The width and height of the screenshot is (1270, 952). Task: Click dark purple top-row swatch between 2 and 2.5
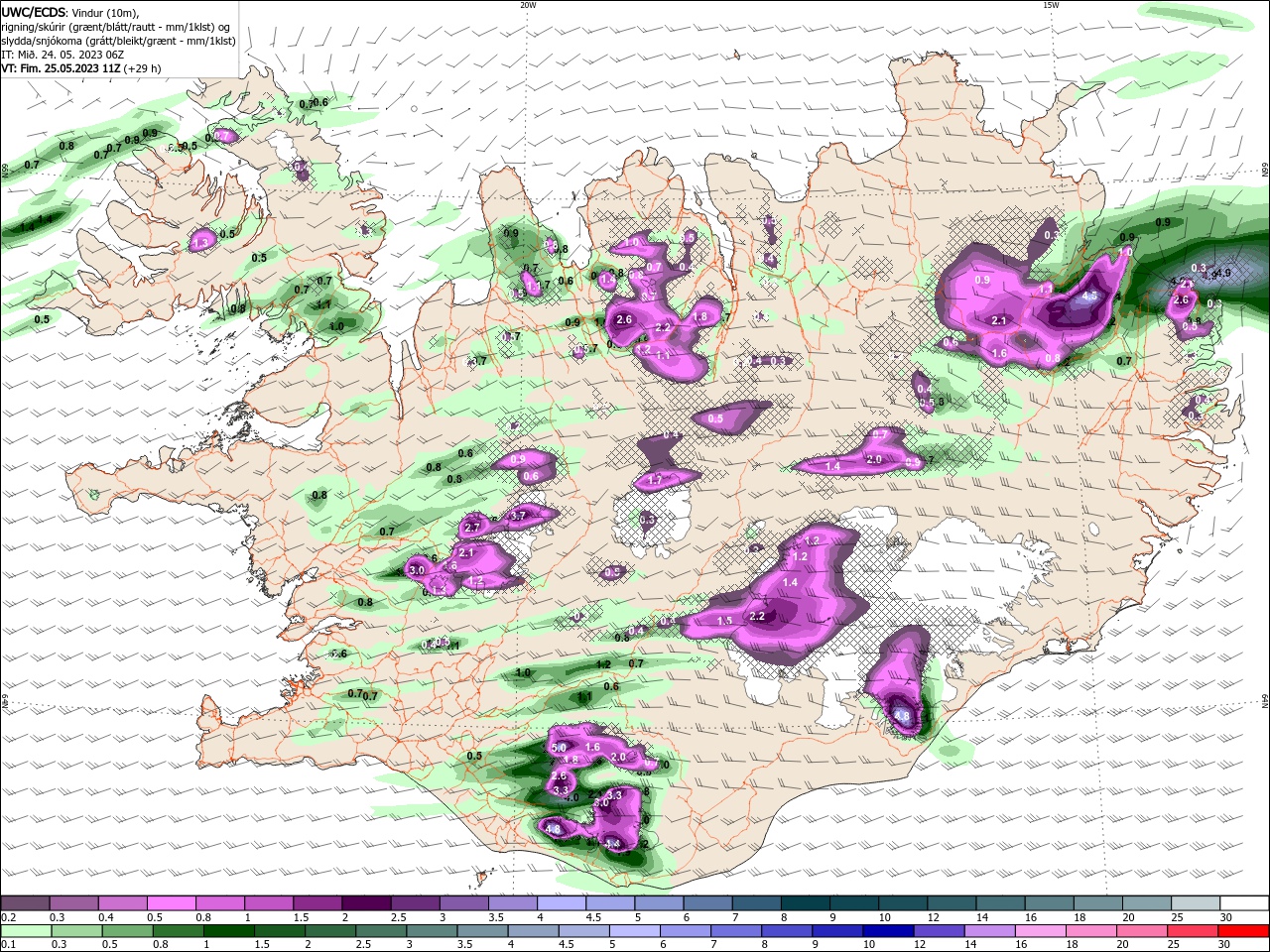(366, 903)
